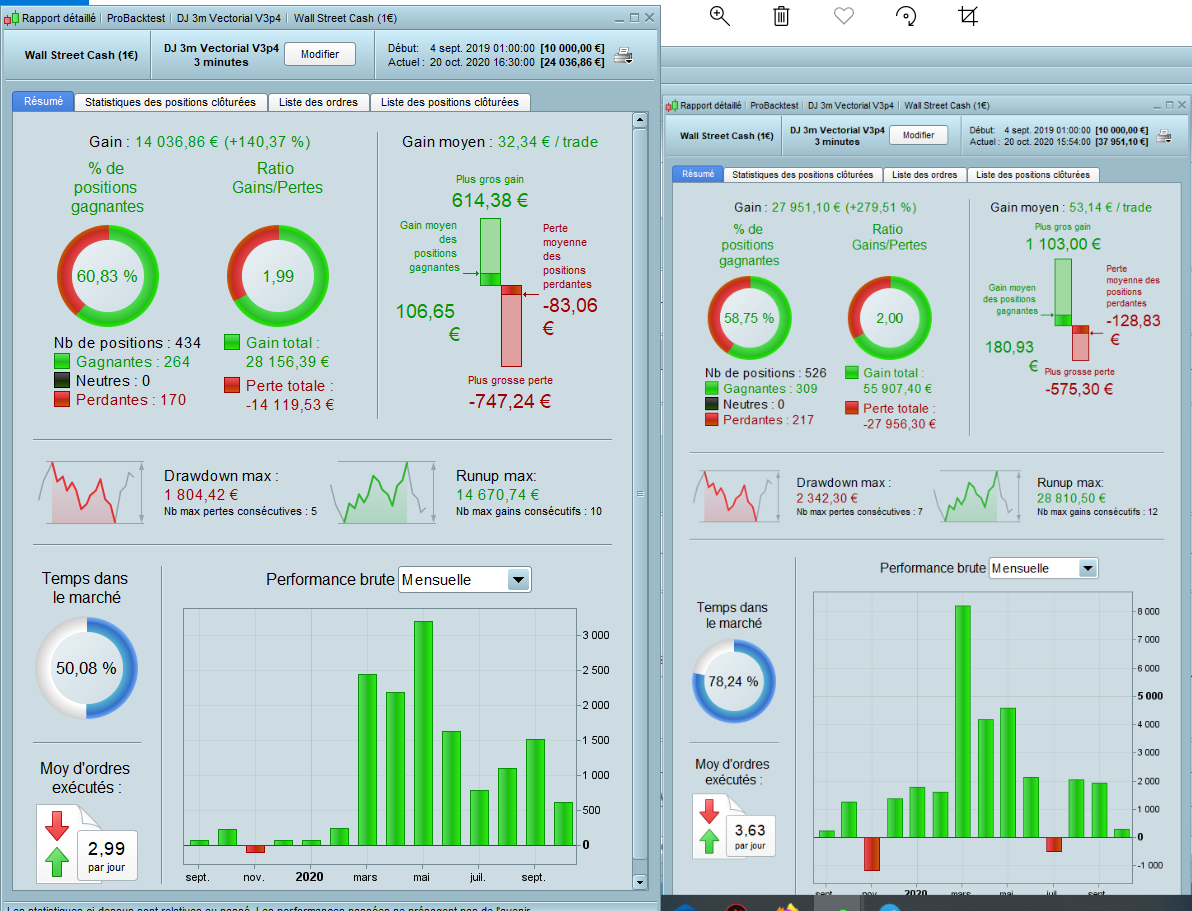Image resolution: width=1192 pixels, height=911 pixels.
Task: Open Mensuelle dropdown in left window
Action: (464, 579)
